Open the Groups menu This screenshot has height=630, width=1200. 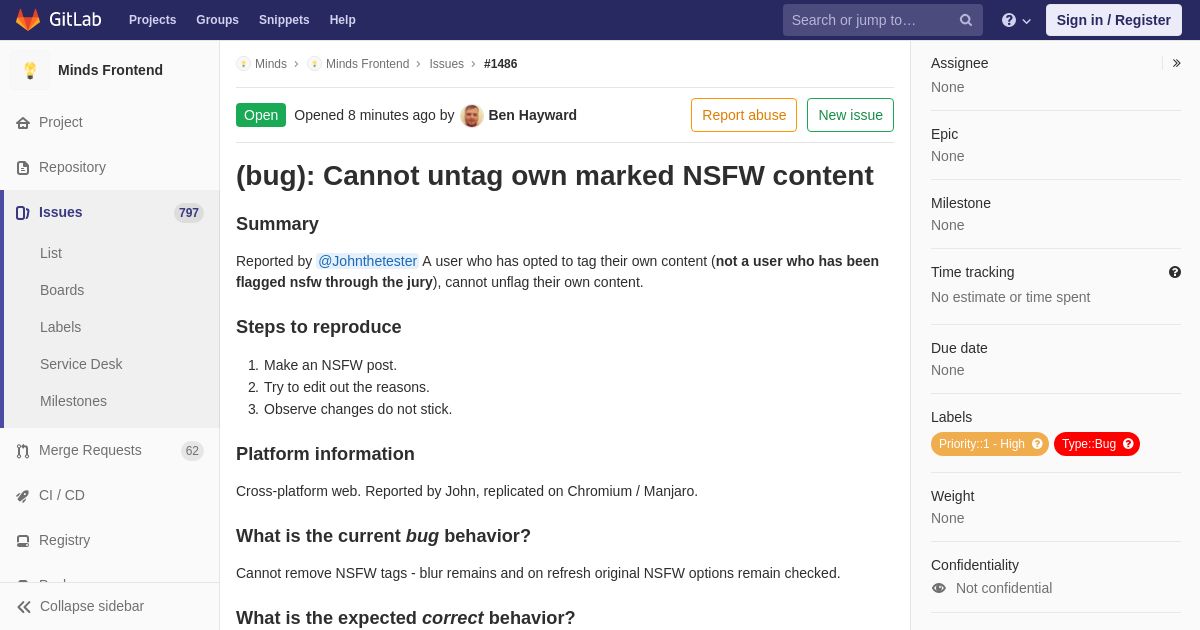pyautogui.click(x=217, y=20)
